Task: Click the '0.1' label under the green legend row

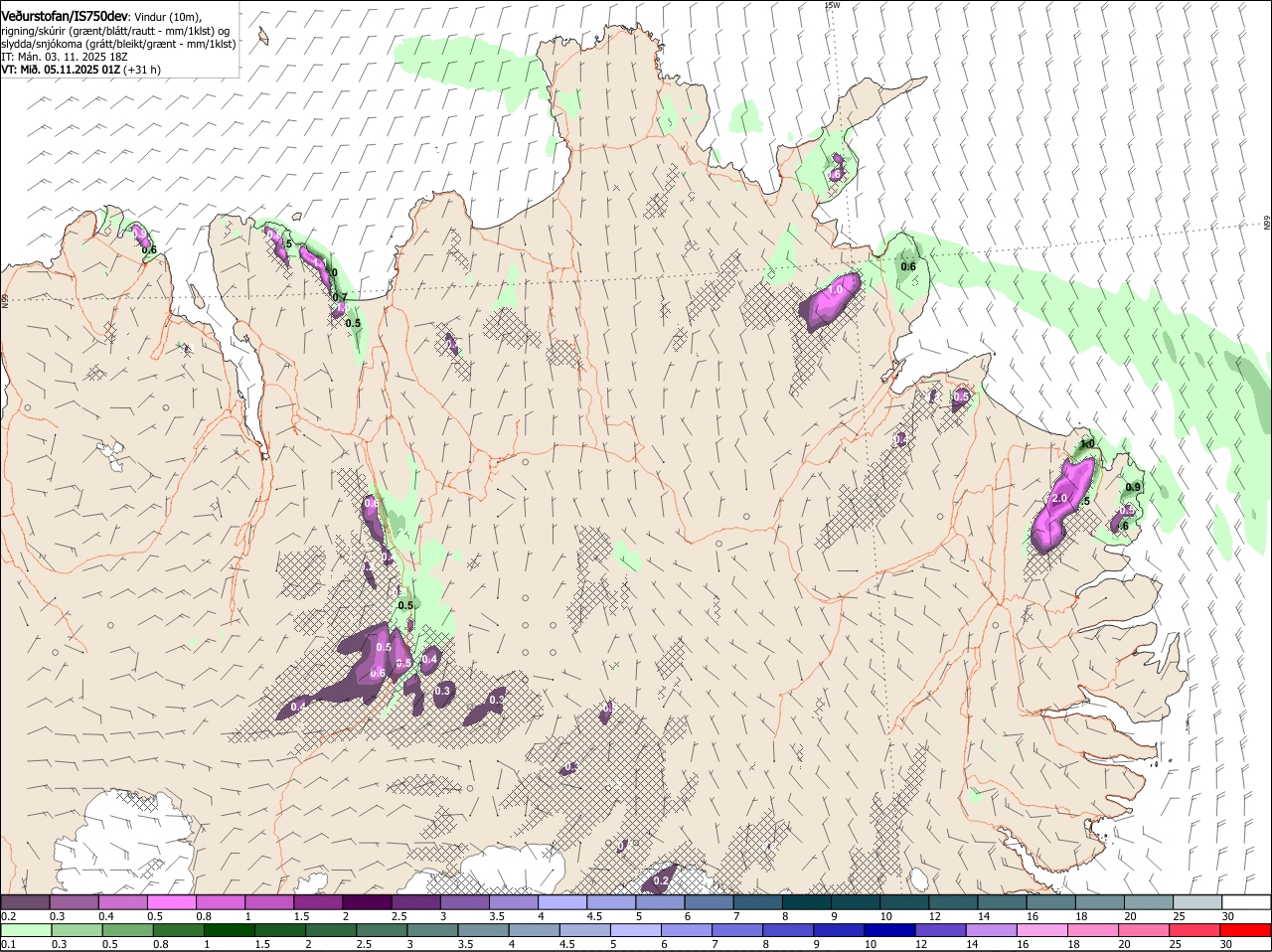Action: (x=9, y=944)
